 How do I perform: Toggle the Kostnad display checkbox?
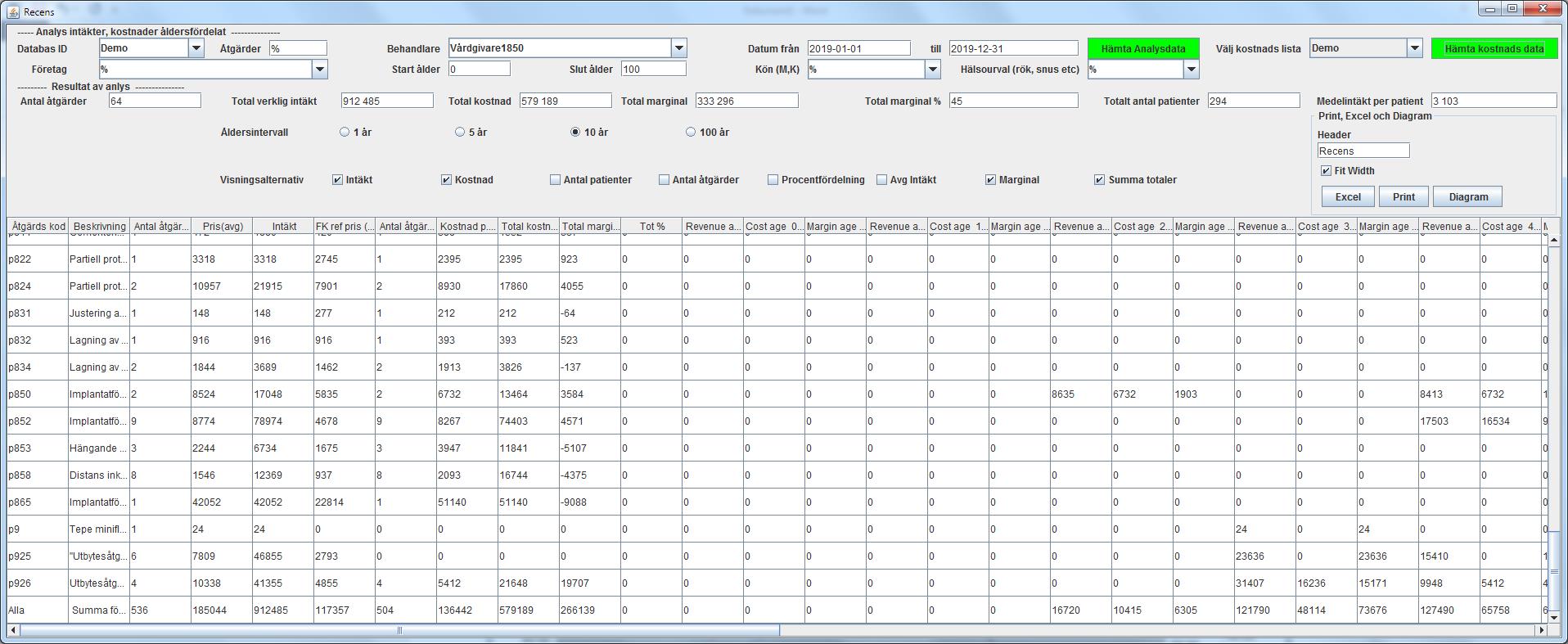(x=446, y=179)
